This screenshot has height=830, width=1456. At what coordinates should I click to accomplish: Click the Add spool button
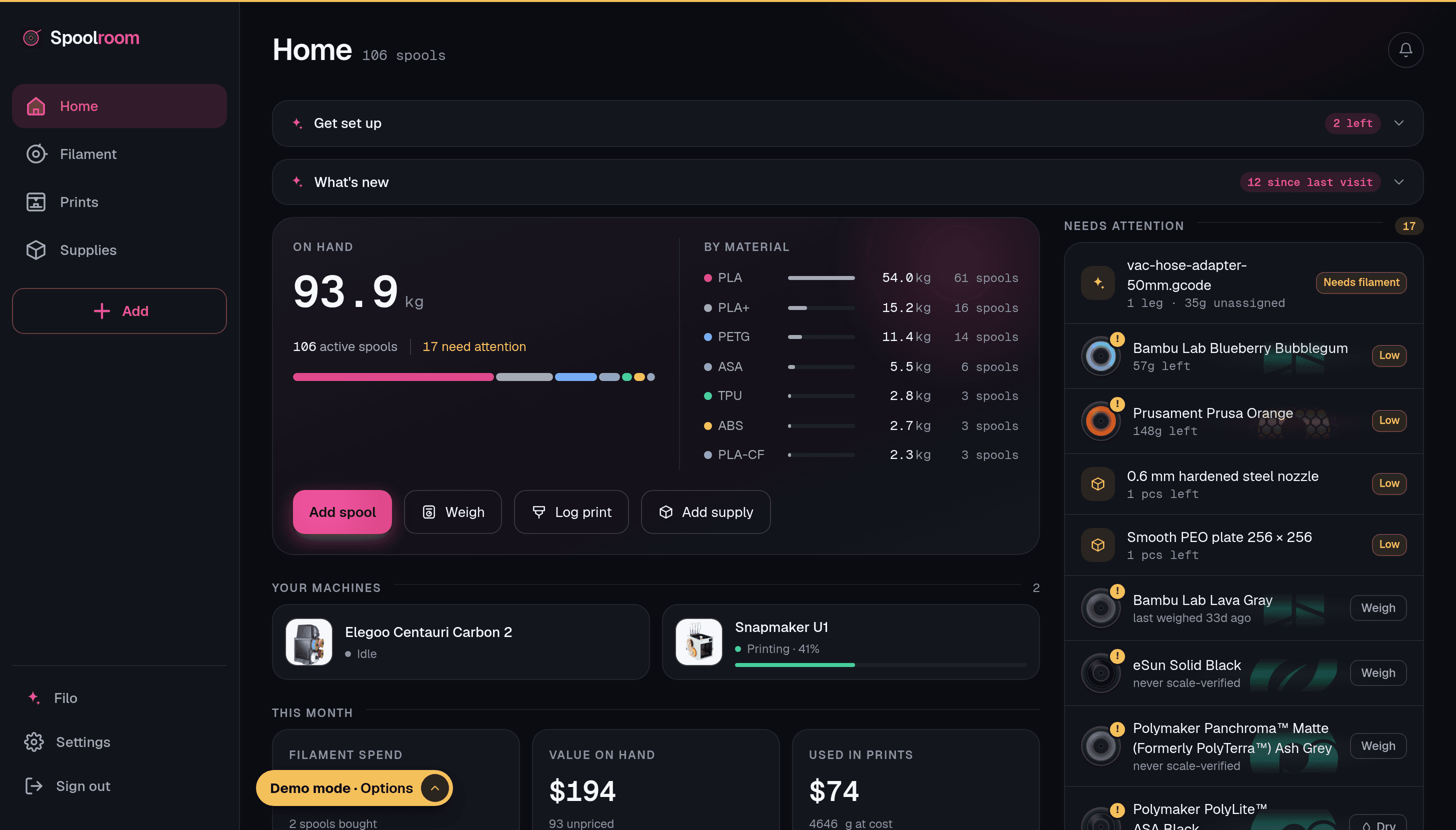click(342, 512)
